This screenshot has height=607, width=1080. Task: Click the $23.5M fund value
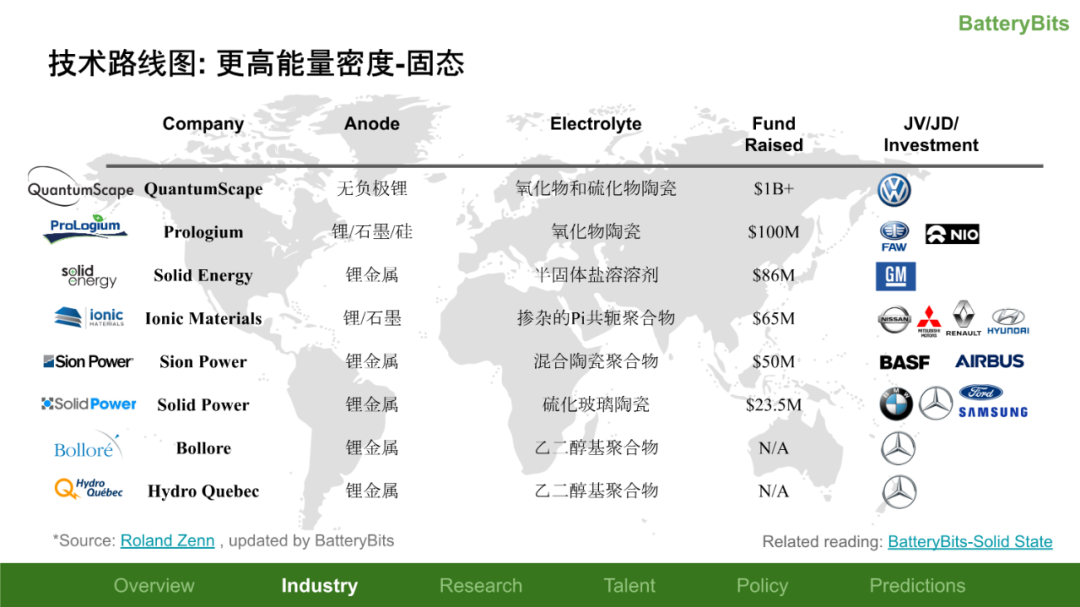pyautogui.click(x=773, y=405)
